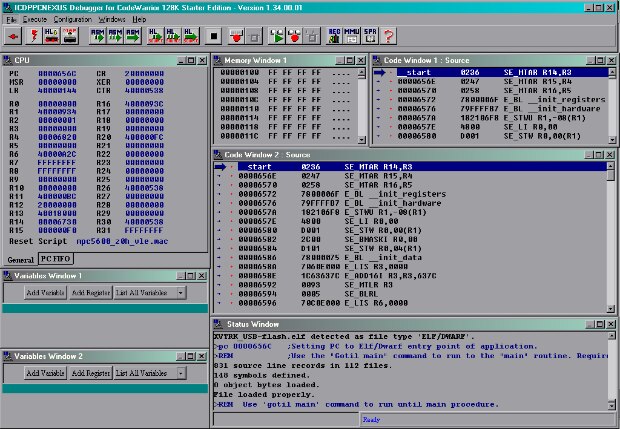Click the green play run icon
The height and width of the screenshot is (429, 620).
[278, 37]
